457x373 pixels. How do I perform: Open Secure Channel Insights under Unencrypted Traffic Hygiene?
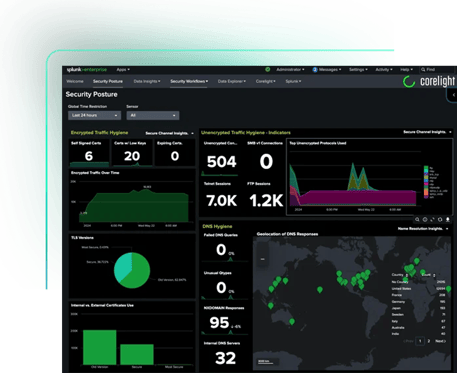(x=427, y=132)
